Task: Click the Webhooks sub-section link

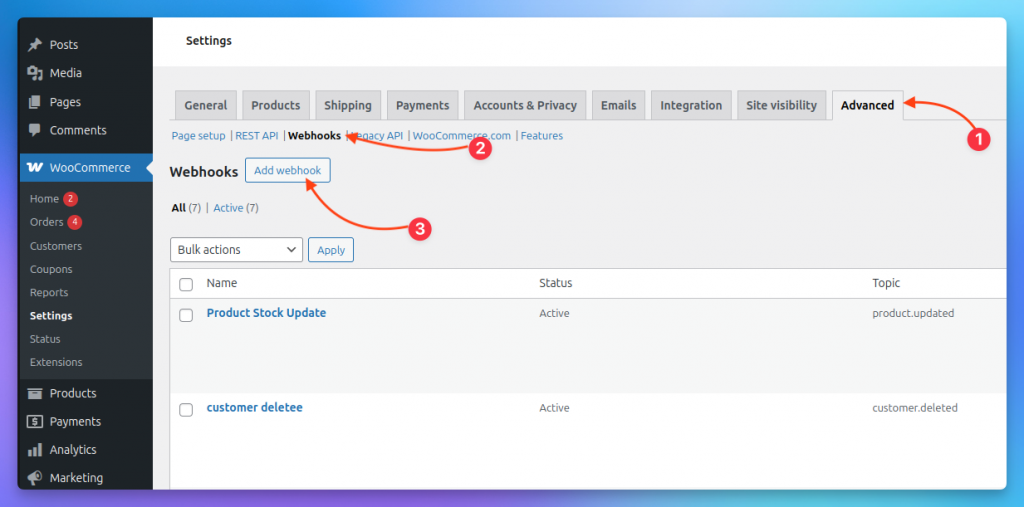Action: pyautogui.click(x=314, y=136)
